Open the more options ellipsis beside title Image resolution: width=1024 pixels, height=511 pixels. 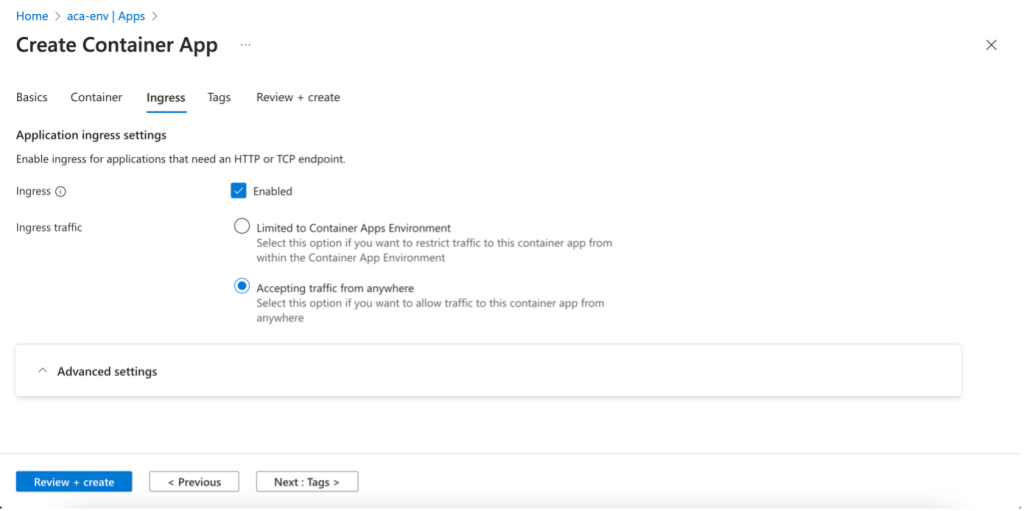(245, 46)
